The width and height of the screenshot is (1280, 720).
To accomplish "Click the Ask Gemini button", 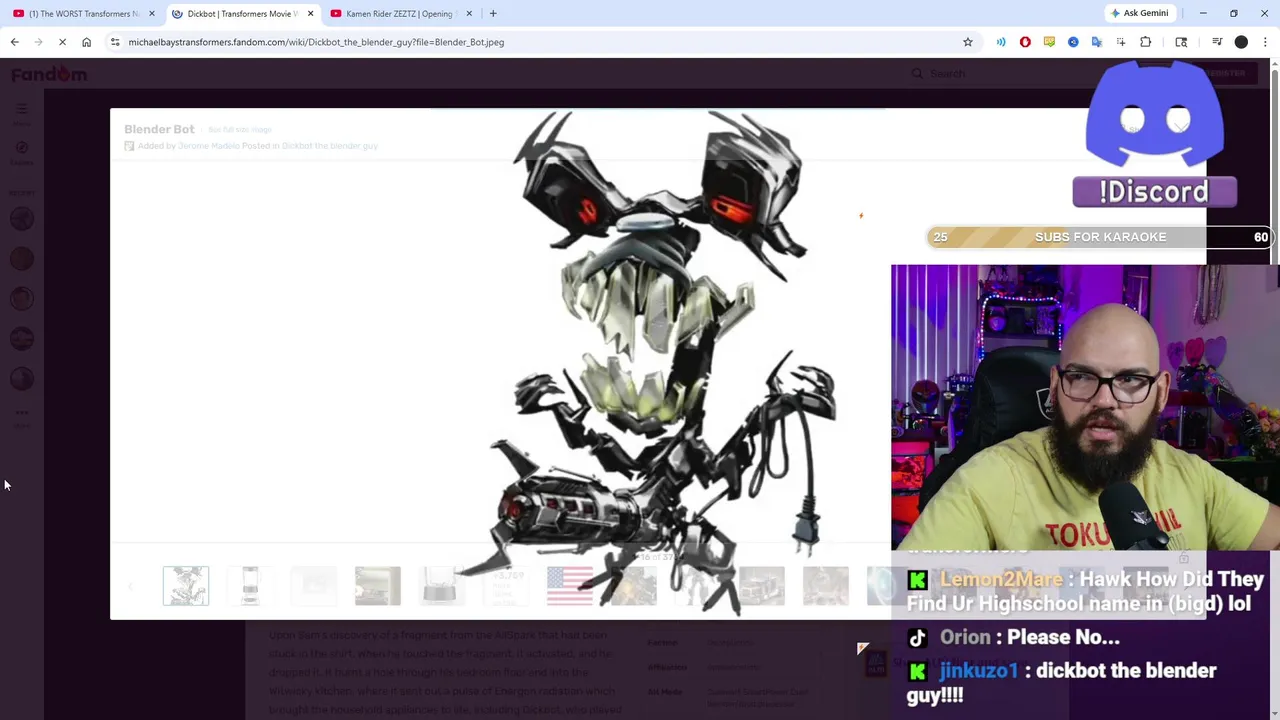I will (x=1139, y=13).
